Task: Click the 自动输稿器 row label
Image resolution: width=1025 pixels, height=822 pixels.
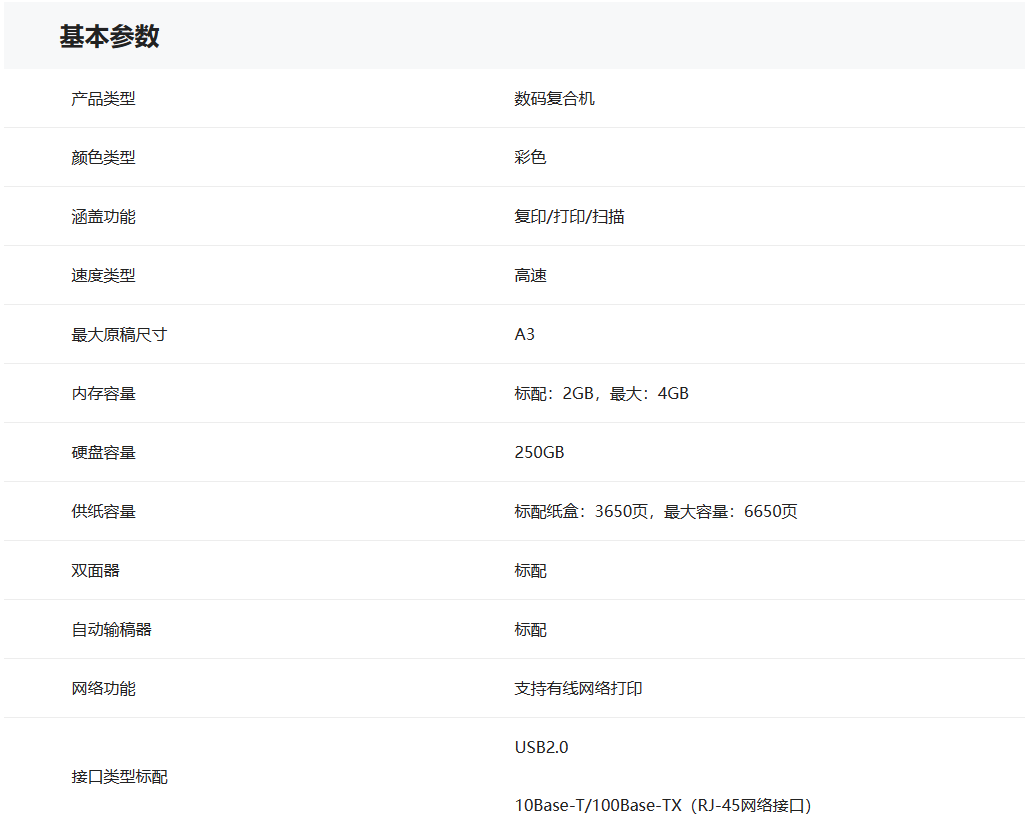Action: 111,629
